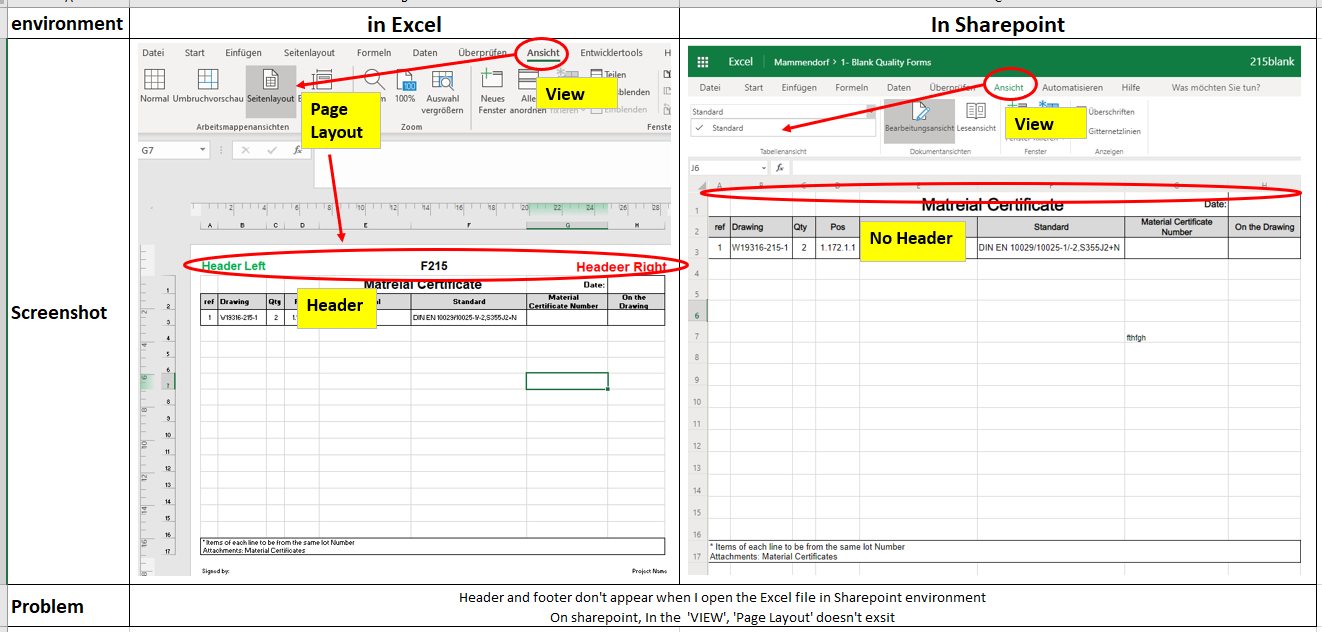Image resolution: width=1322 pixels, height=632 pixels.
Task: Open the Automatisieren tab in Excel Online
Action: [1073, 87]
